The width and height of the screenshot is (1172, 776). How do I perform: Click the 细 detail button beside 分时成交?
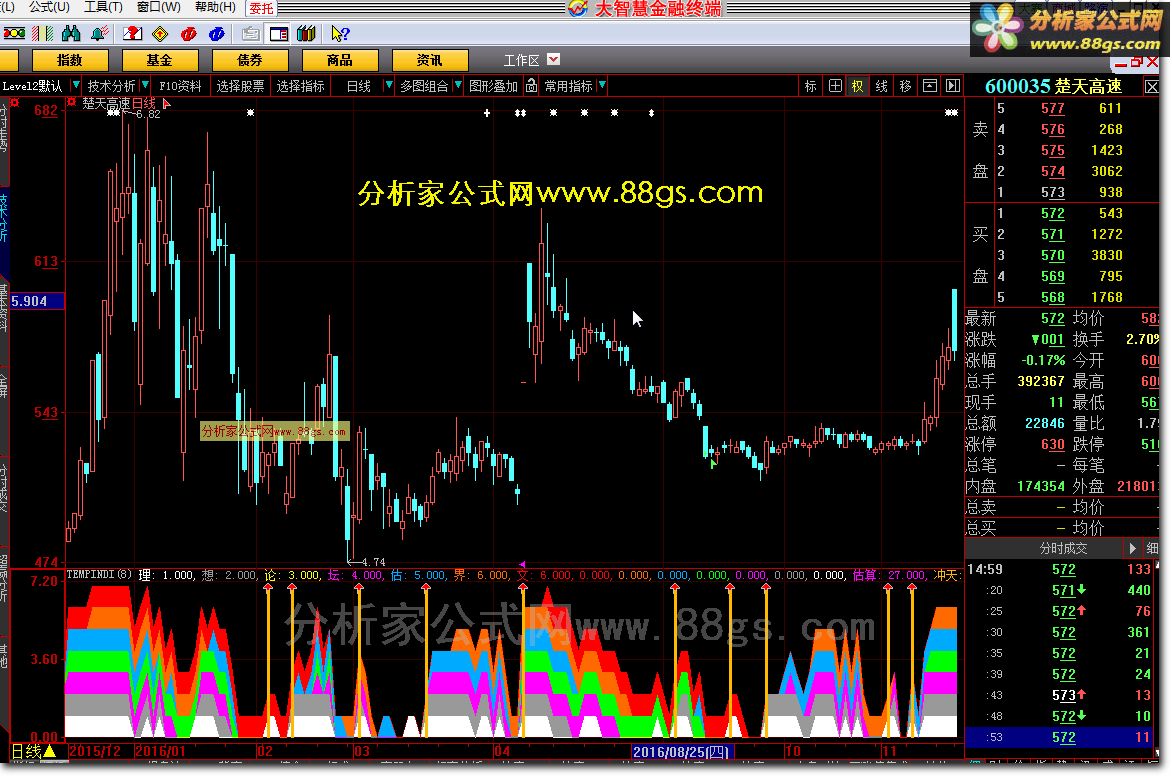tap(1153, 548)
